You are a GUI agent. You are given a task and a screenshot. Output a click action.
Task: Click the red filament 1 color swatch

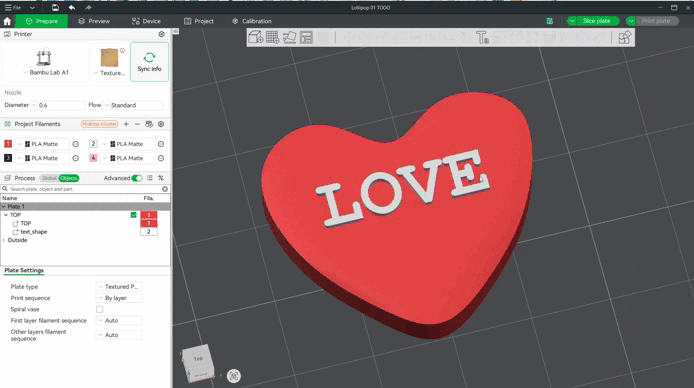[x=8, y=144]
